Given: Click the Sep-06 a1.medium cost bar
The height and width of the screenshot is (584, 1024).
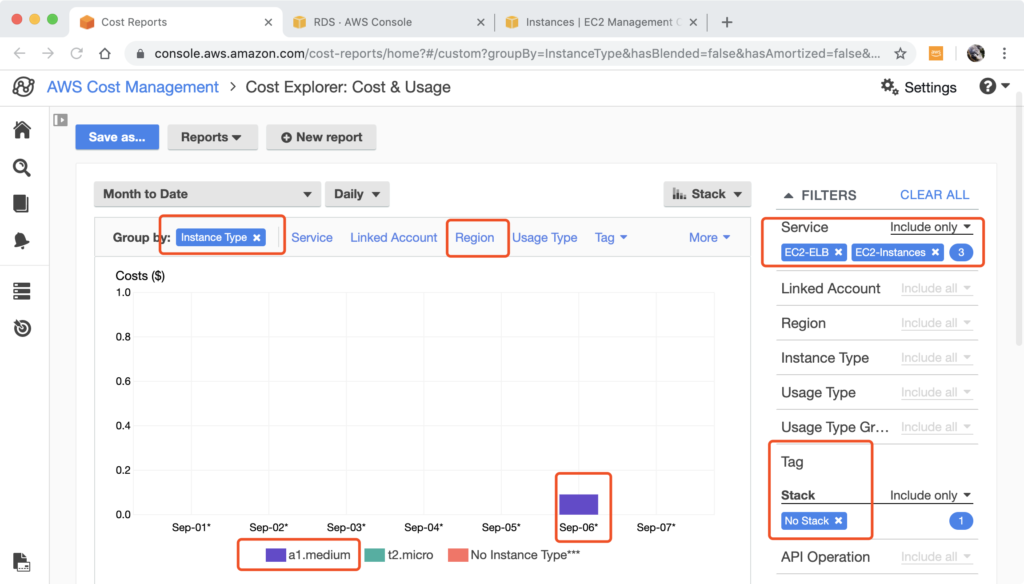Looking at the screenshot, I should point(579,504).
